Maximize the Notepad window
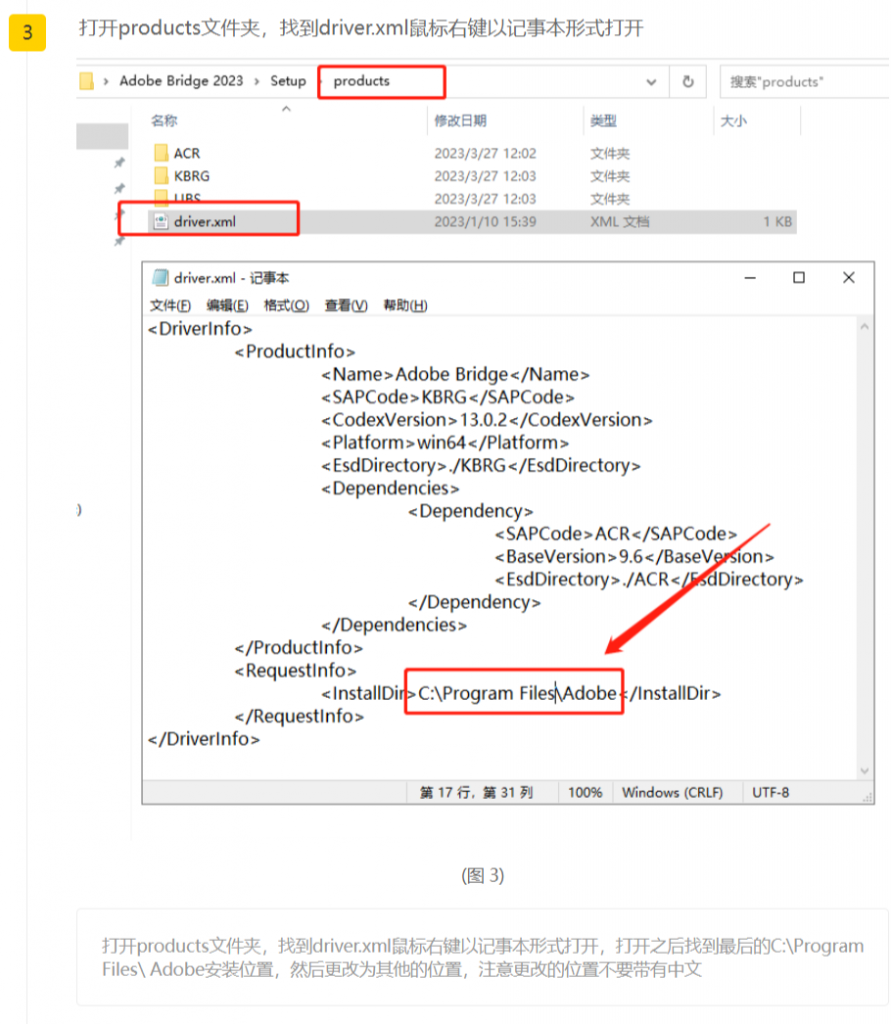Screen dimensions: 892x1024 coord(799,278)
